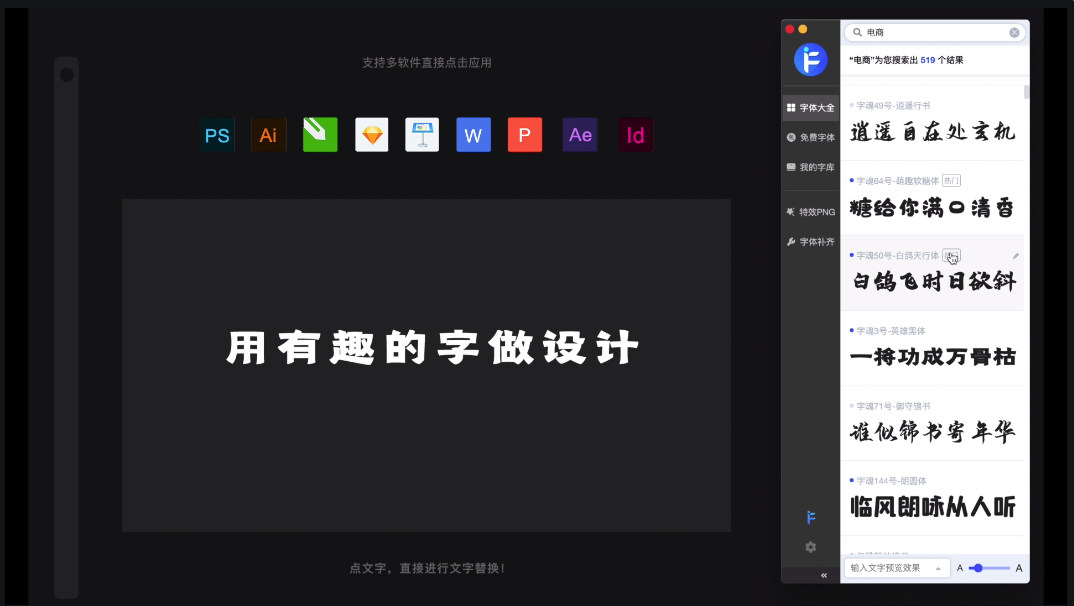This screenshot has height=606, width=1074.
Task: Open the settings gear in sidebar
Action: [x=810, y=547]
